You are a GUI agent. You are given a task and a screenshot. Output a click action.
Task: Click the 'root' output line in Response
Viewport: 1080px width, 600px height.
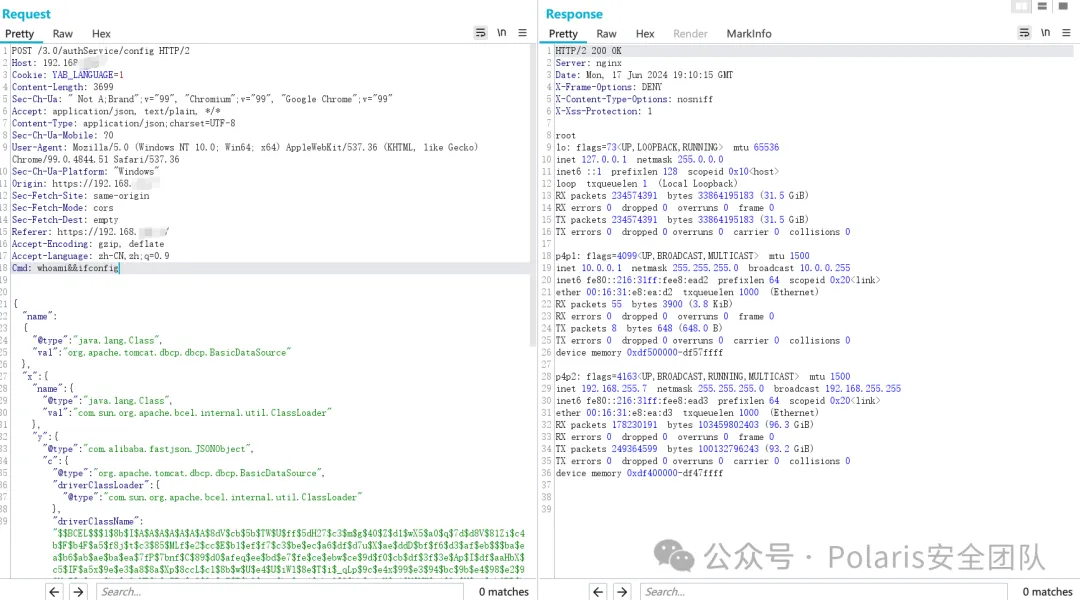(565, 136)
